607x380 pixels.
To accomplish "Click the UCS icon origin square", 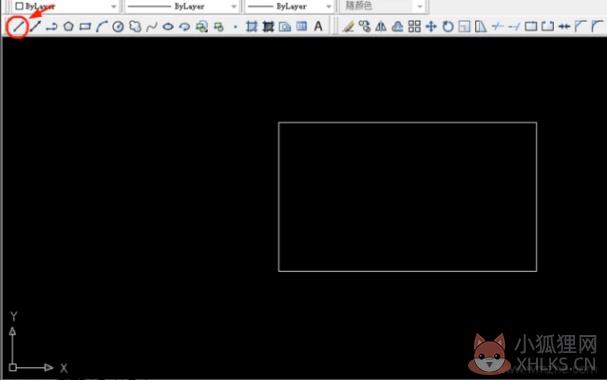I will click(13, 367).
